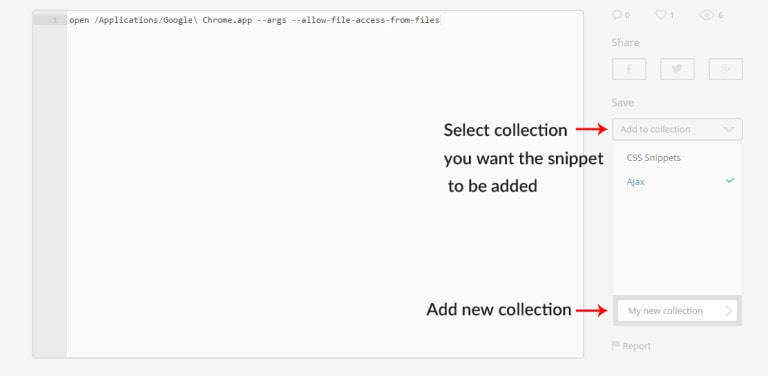The width and height of the screenshot is (768, 376).
Task: Click the flag icon beside Report
Action: pyautogui.click(x=616, y=346)
